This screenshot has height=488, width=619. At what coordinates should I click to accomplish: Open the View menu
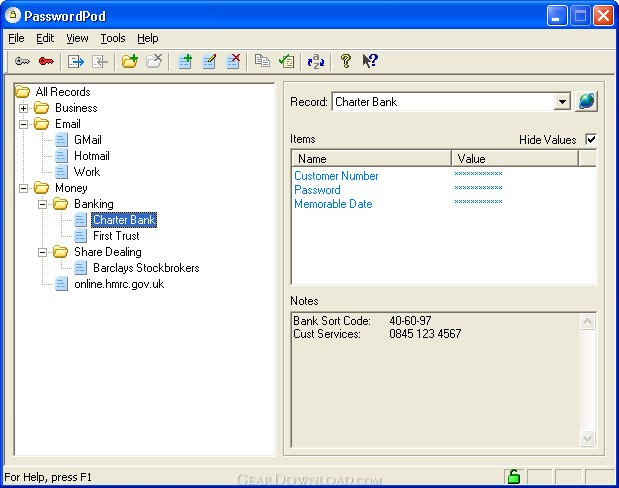point(77,38)
